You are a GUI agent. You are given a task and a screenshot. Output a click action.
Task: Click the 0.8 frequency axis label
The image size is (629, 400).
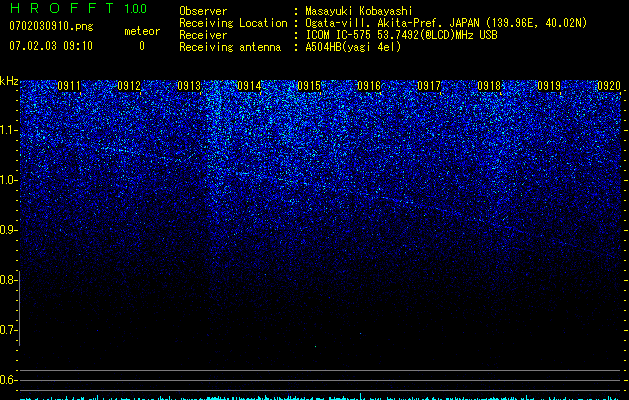[8, 280]
